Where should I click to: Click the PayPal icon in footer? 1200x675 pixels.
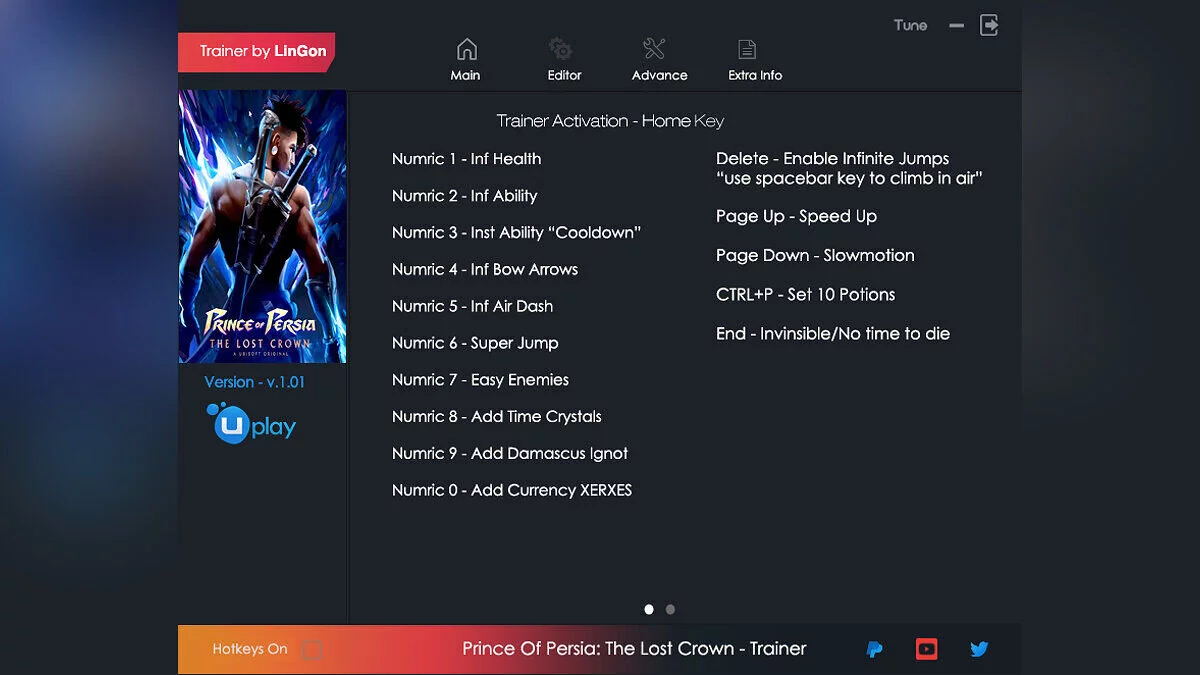coord(875,649)
